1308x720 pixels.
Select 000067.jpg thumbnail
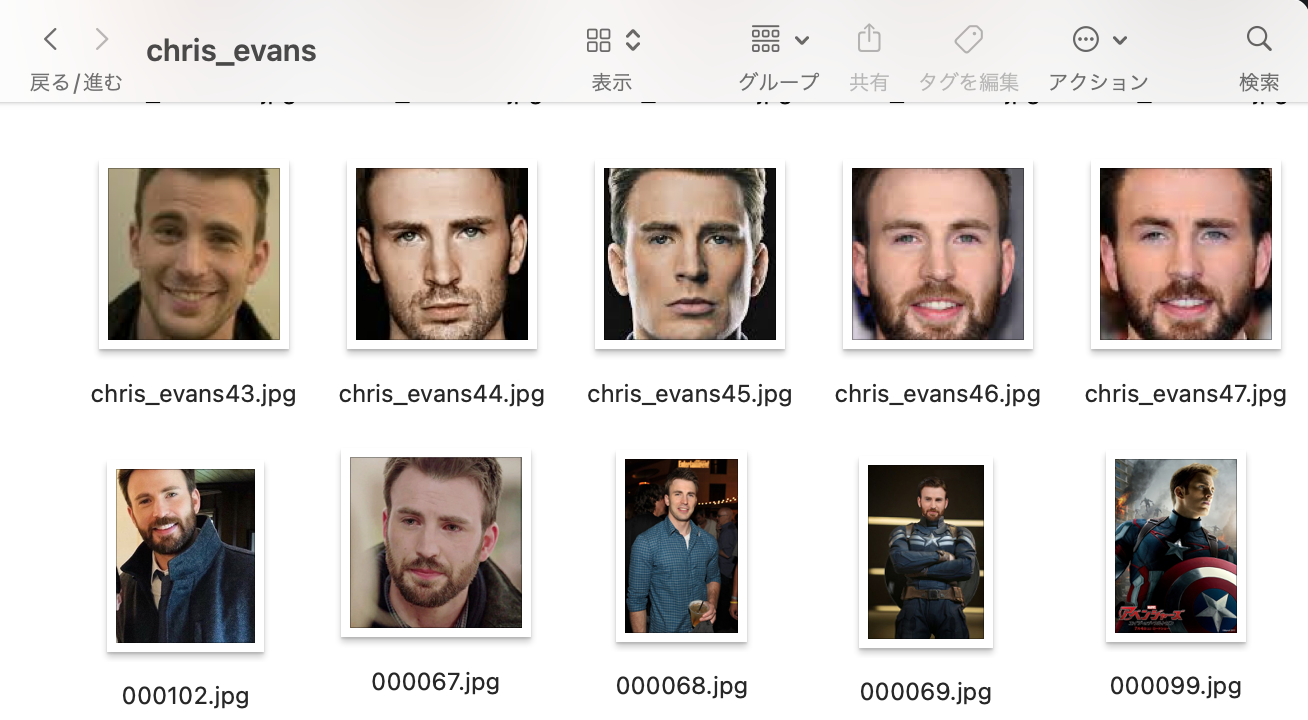[x=436, y=543]
